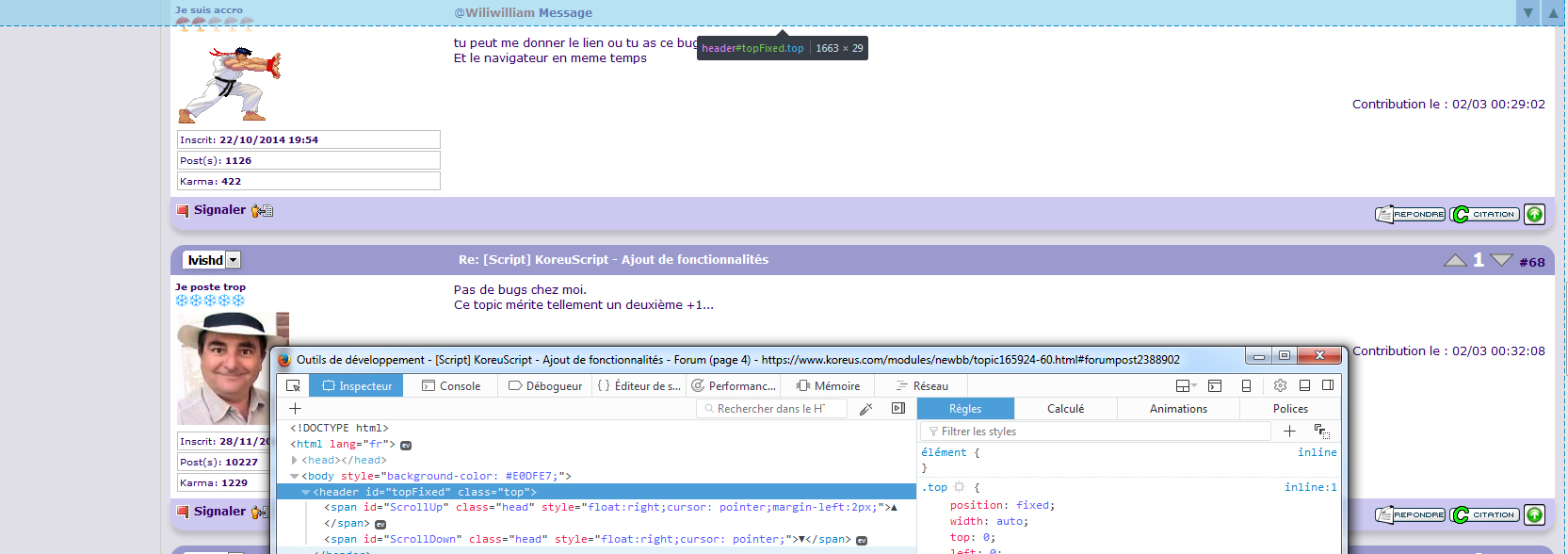Viewport: 1568px width, 554px height.
Task: Toggle the split console button
Action: click(x=1215, y=385)
